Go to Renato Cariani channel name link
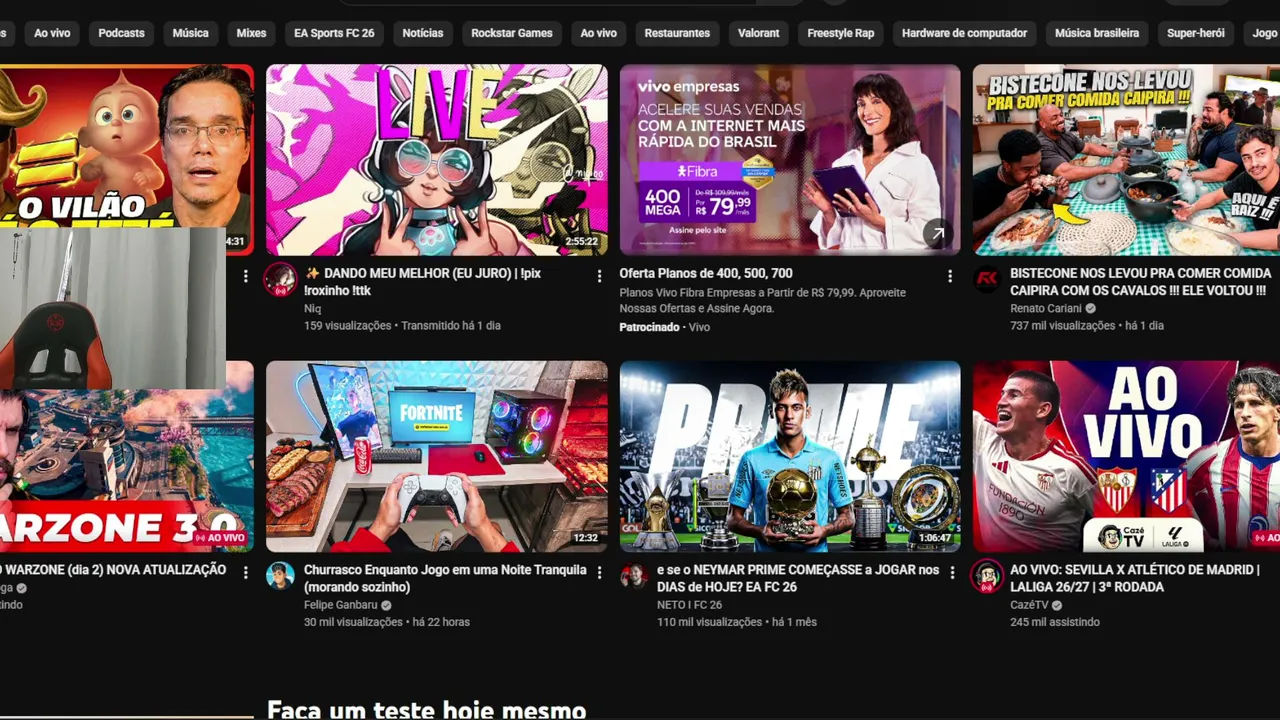Screen dimensions: 1280x720 pos(1046,309)
